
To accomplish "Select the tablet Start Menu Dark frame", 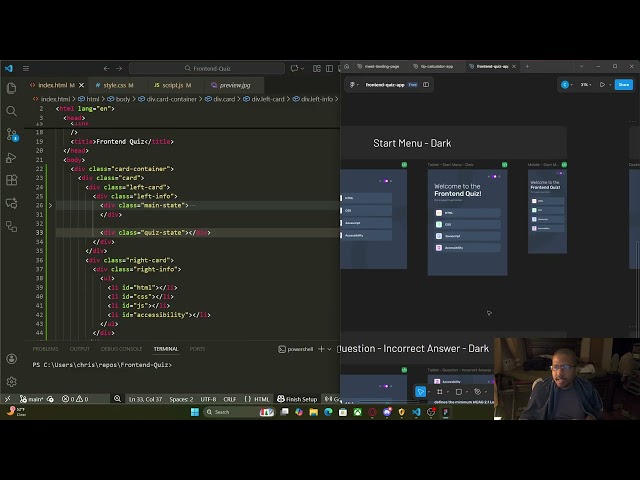I will tap(467, 222).
